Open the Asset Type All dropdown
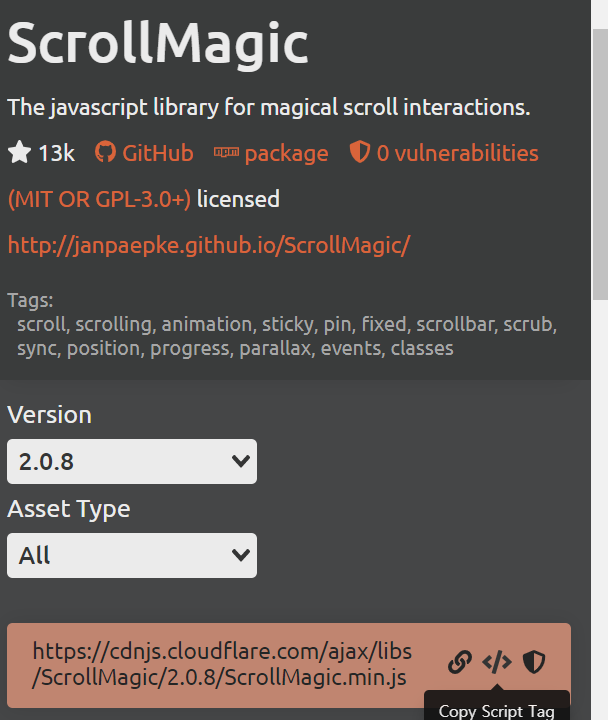Screen dimensions: 608x720 coord(132,555)
